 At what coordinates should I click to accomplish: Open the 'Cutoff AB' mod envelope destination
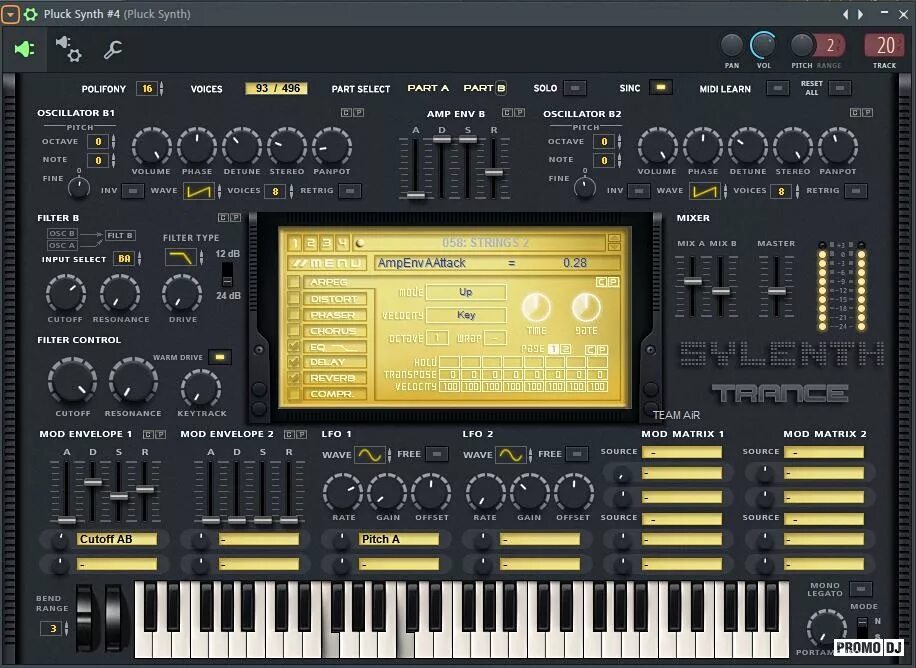click(x=117, y=539)
